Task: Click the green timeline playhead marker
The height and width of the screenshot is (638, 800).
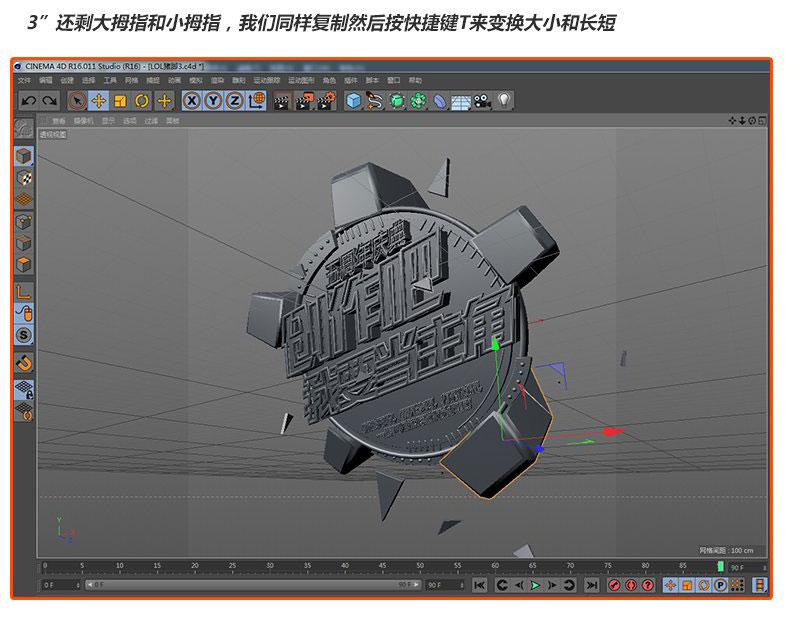Action: [720, 566]
